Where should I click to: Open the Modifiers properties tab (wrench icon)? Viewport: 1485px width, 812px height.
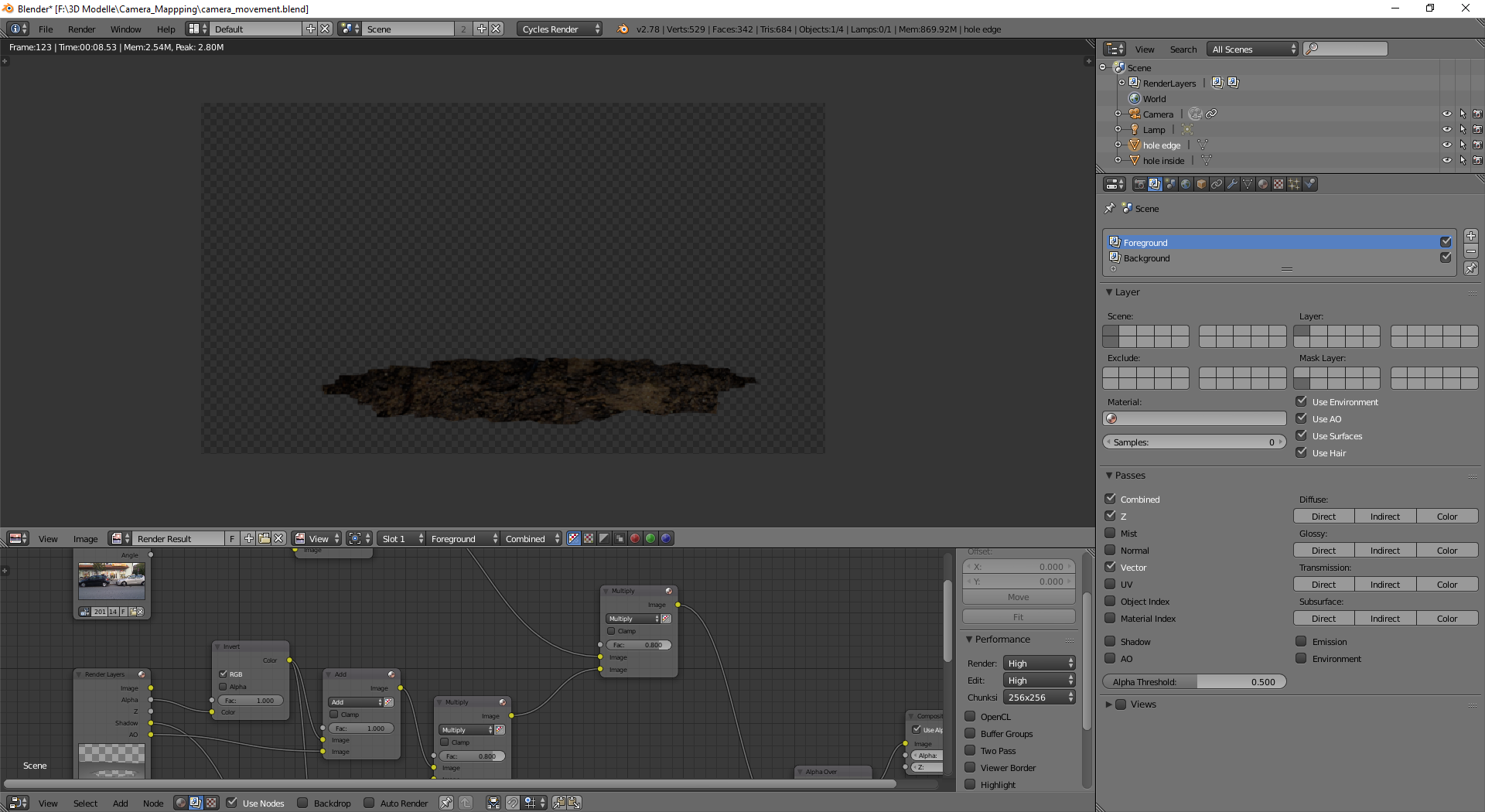point(1232,184)
